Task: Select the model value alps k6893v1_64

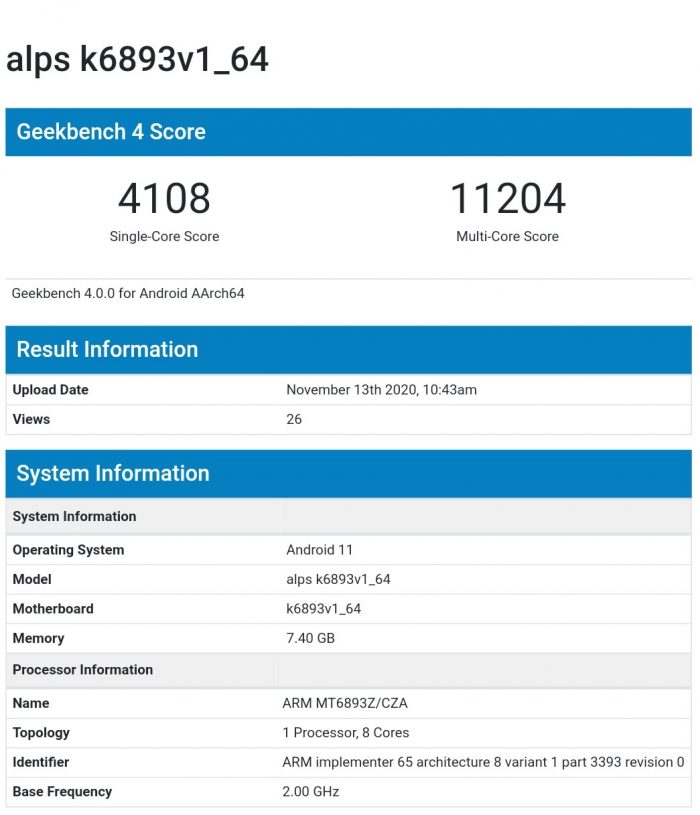Action: coord(338,580)
